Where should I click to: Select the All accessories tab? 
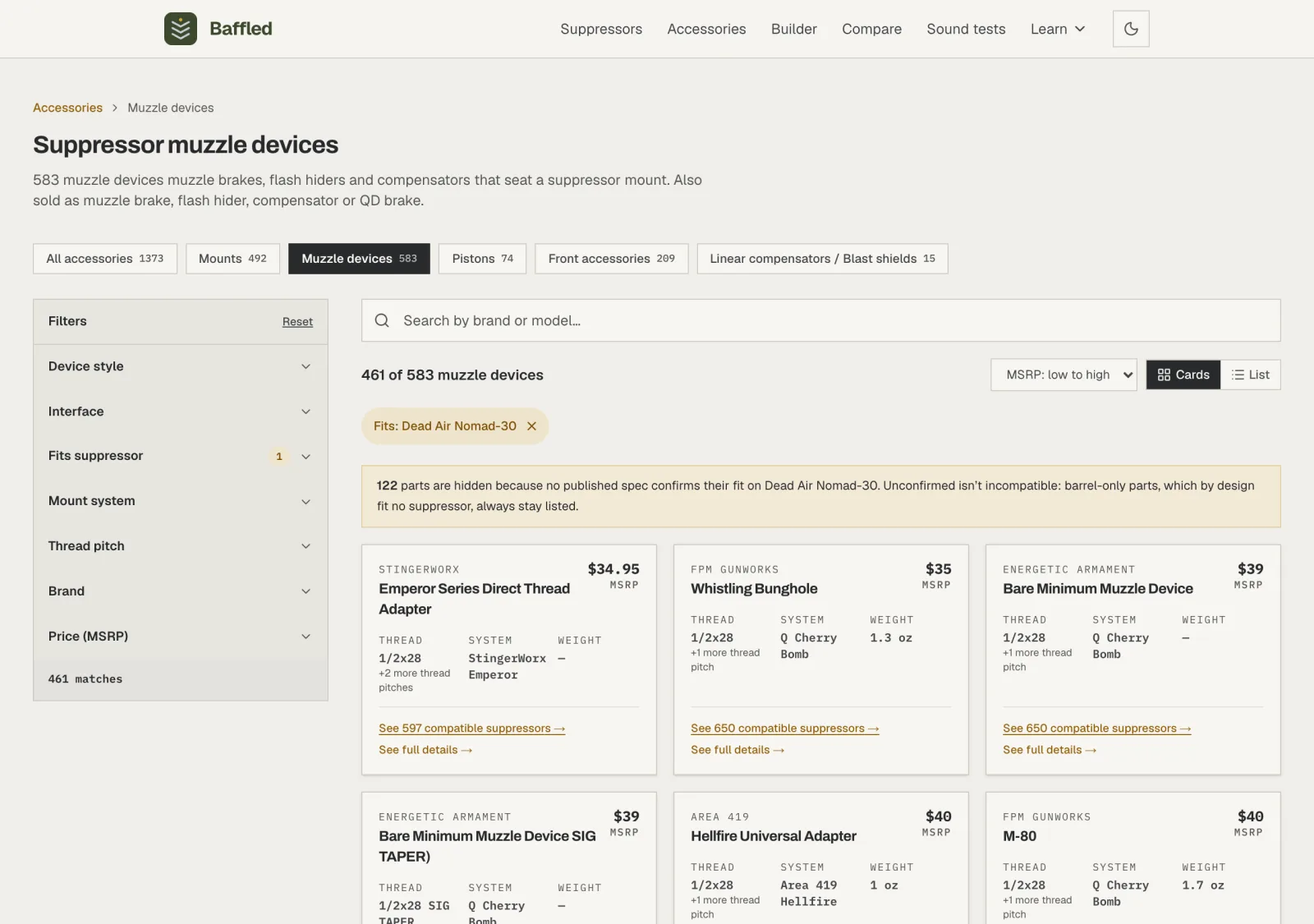click(x=105, y=259)
